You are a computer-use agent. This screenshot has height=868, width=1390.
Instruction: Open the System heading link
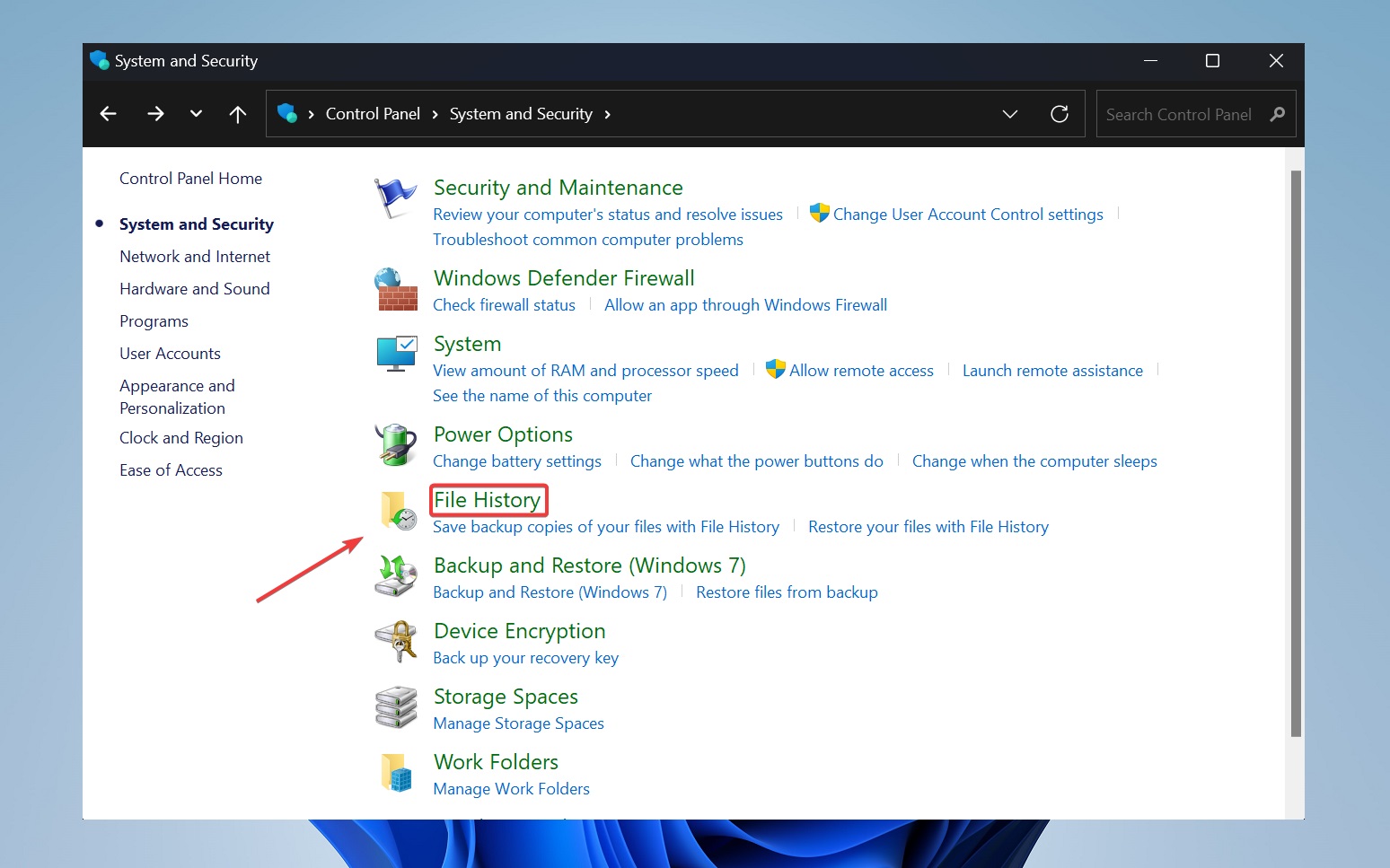click(x=467, y=344)
